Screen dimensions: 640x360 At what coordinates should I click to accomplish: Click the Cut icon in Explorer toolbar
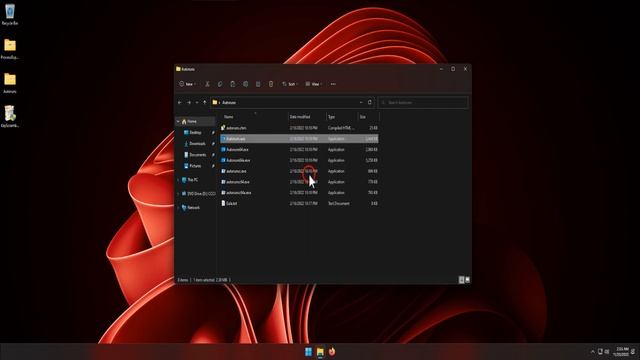pyautogui.click(x=207, y=84)
